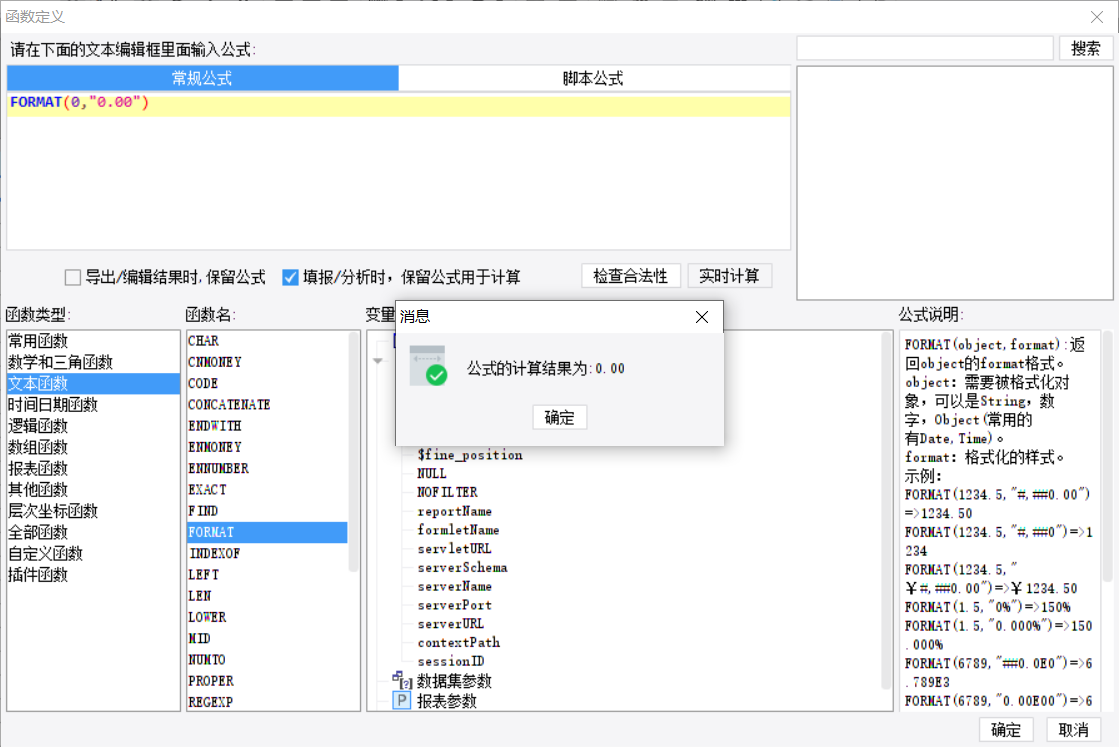
Task: Select CONCATENATE function
Action: coord(267,405)
